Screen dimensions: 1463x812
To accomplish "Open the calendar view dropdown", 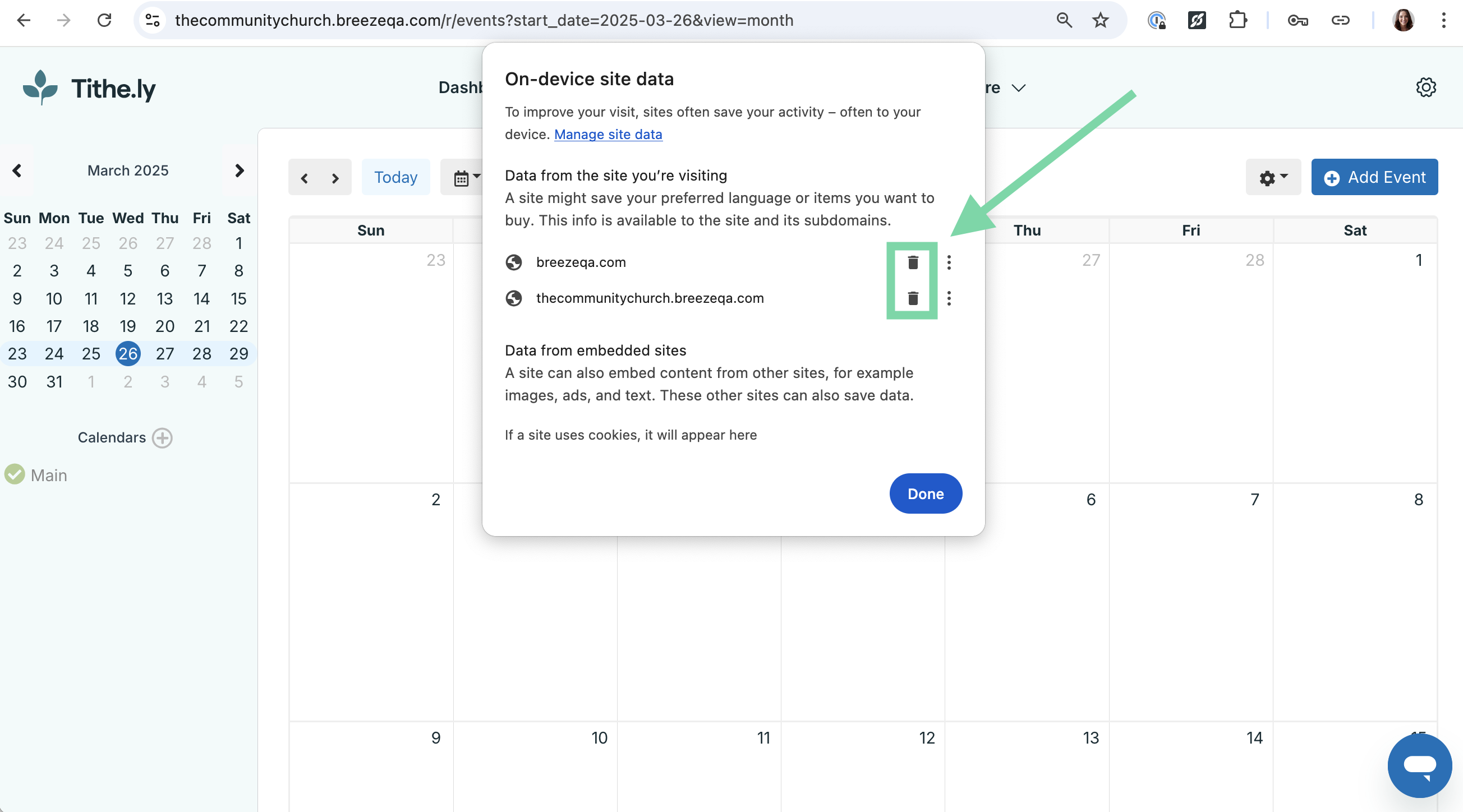I will tap(467, 177).
